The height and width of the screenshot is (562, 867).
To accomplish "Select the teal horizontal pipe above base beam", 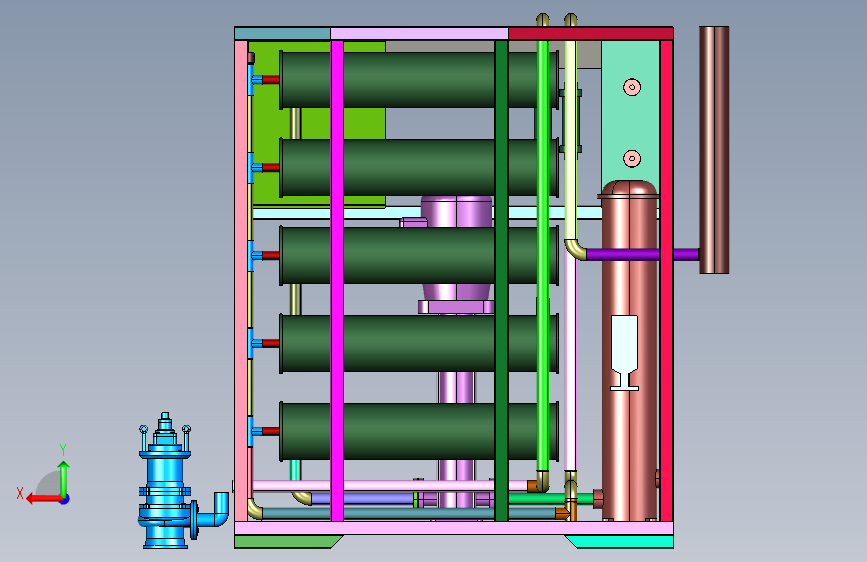I will click(409, 513).
